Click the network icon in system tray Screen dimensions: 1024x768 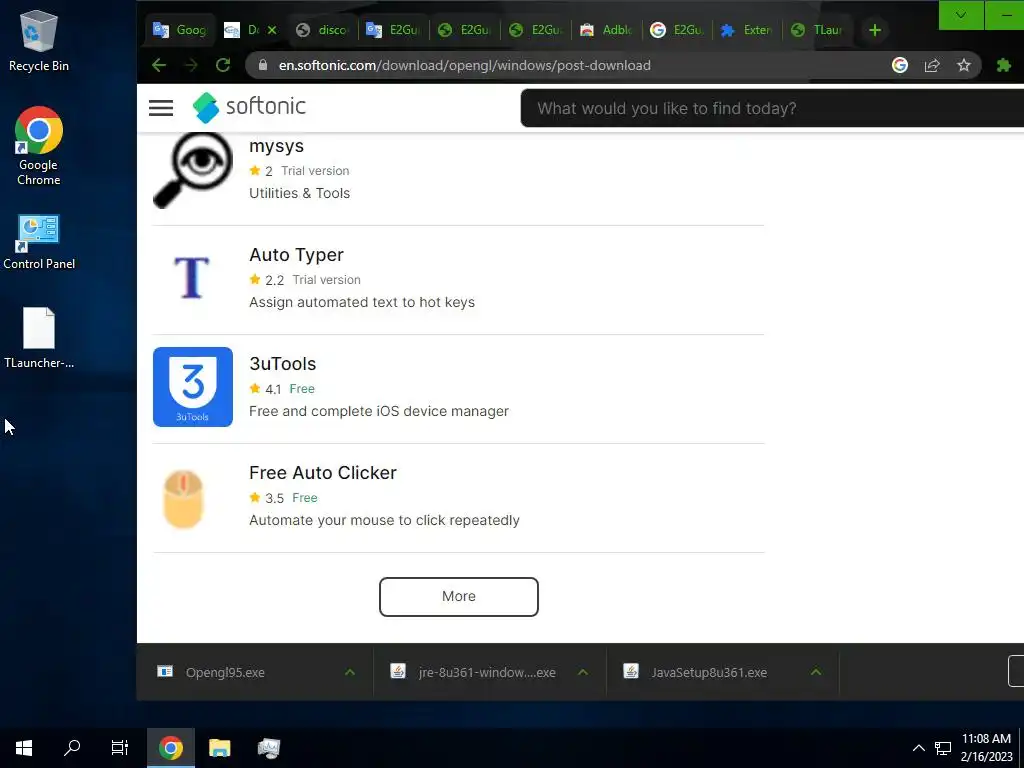942,748
